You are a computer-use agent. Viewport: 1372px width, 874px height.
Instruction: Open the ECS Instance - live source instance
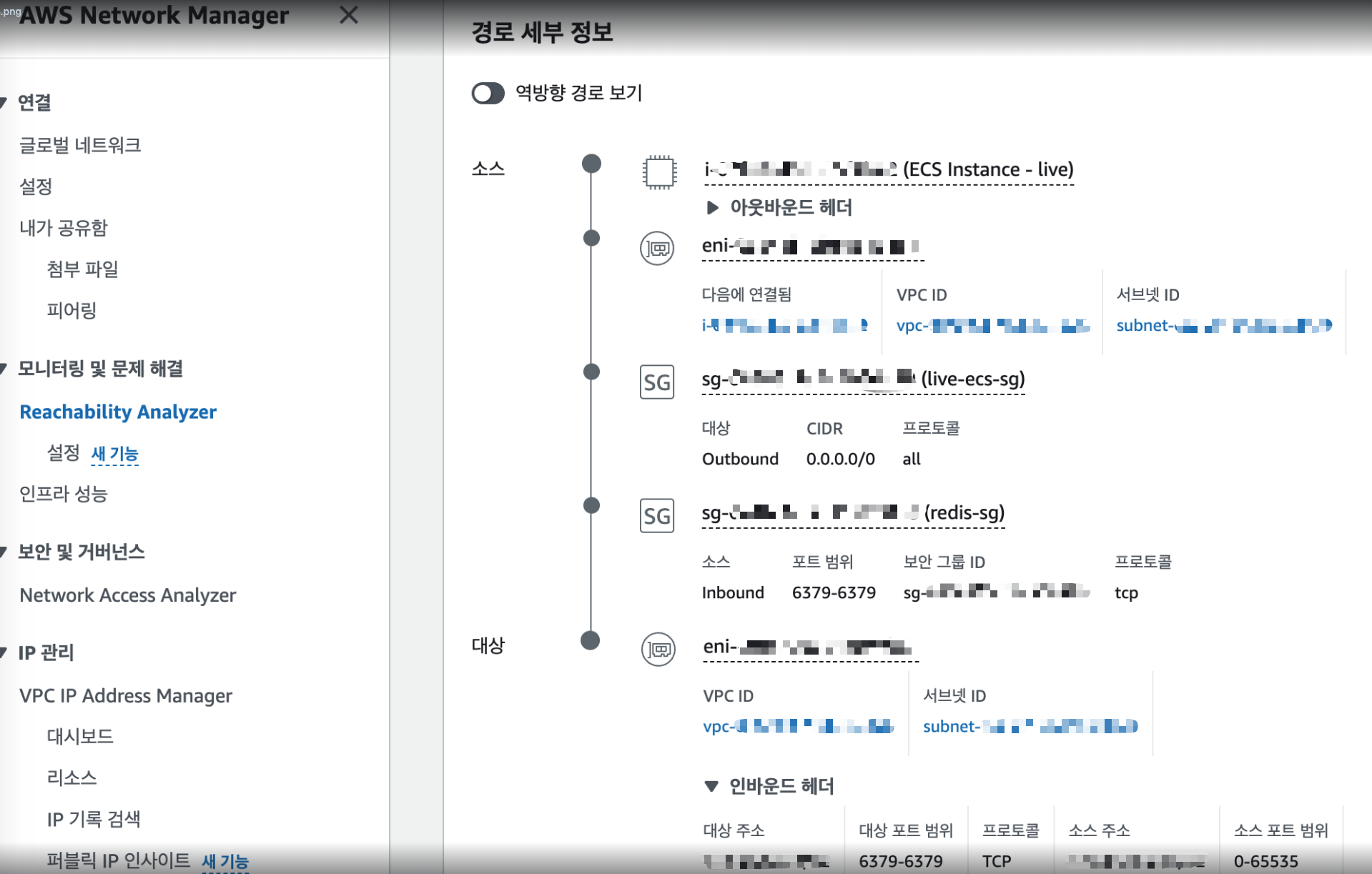(889, 170)
